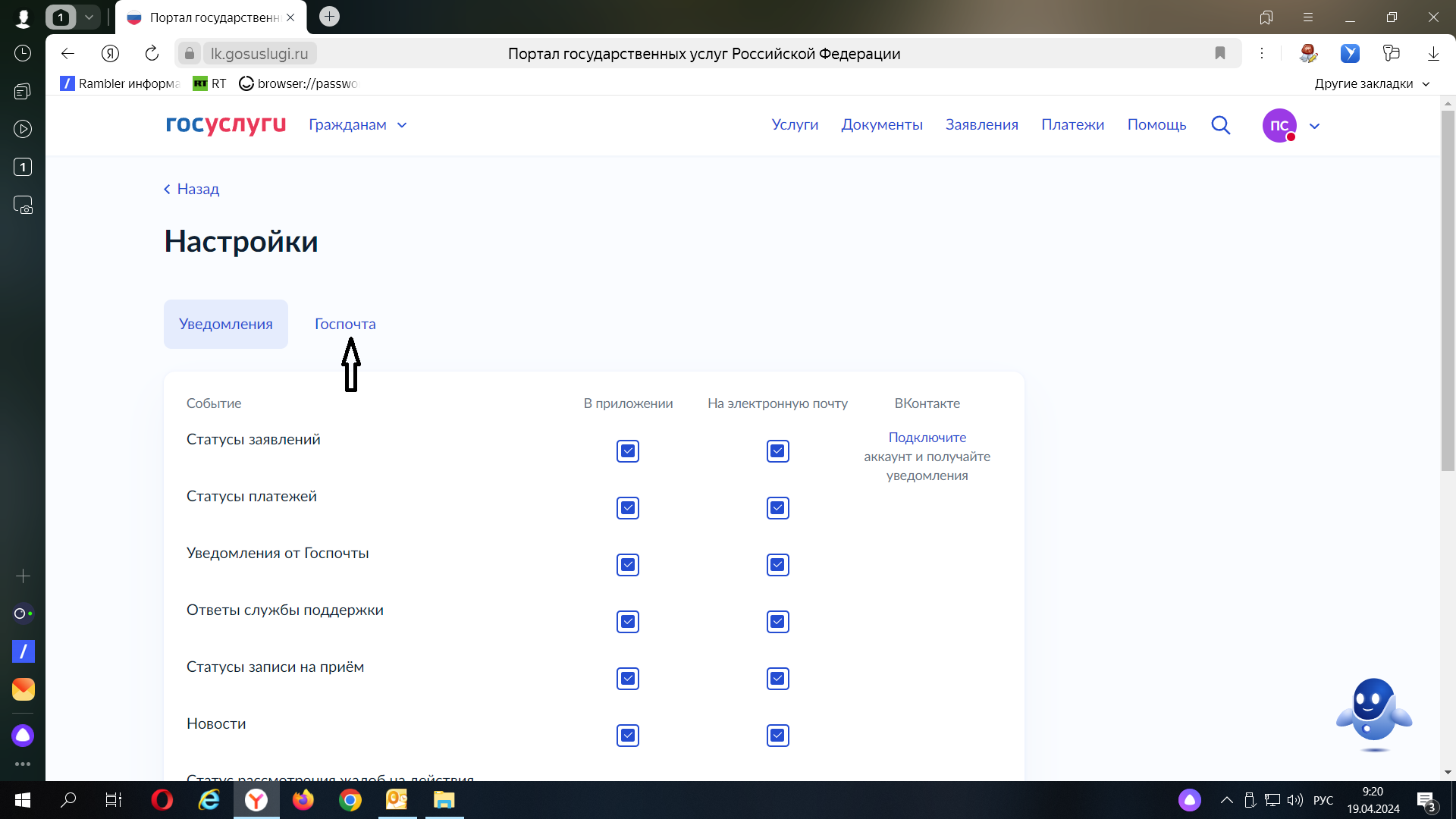Click the page reload icon

152,53
